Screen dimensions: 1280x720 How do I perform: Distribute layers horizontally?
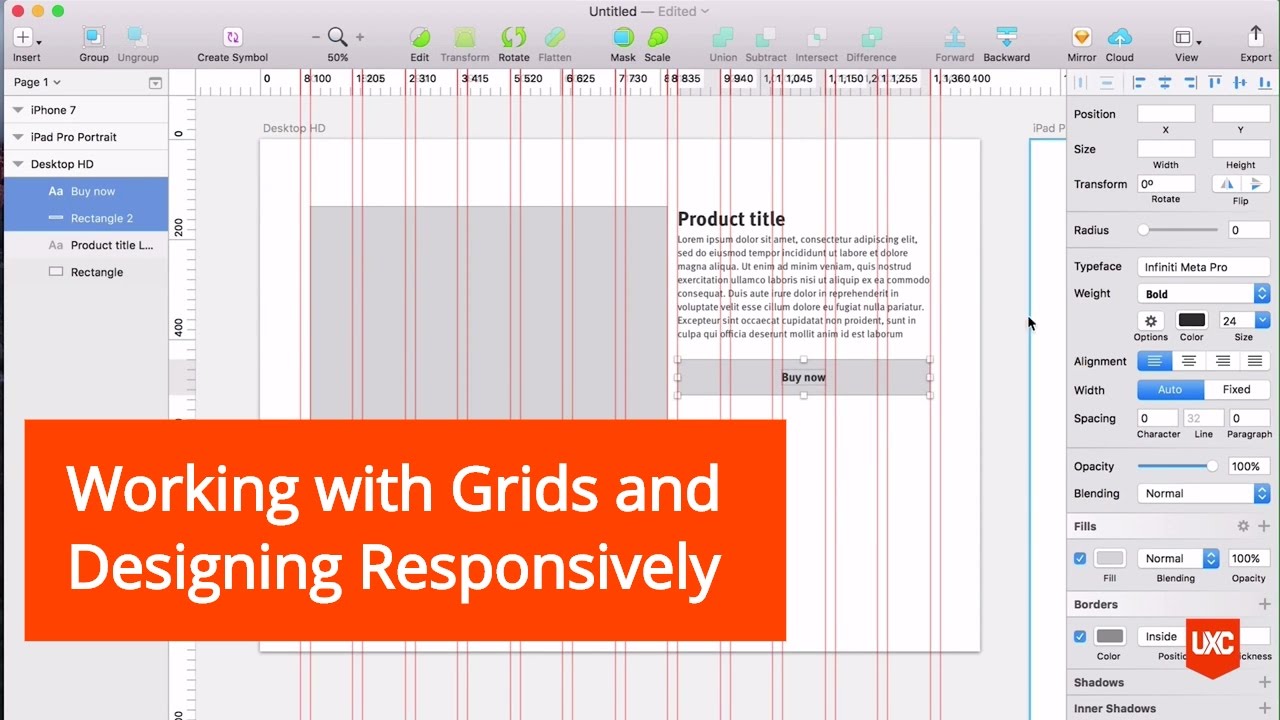[1080, 83]
